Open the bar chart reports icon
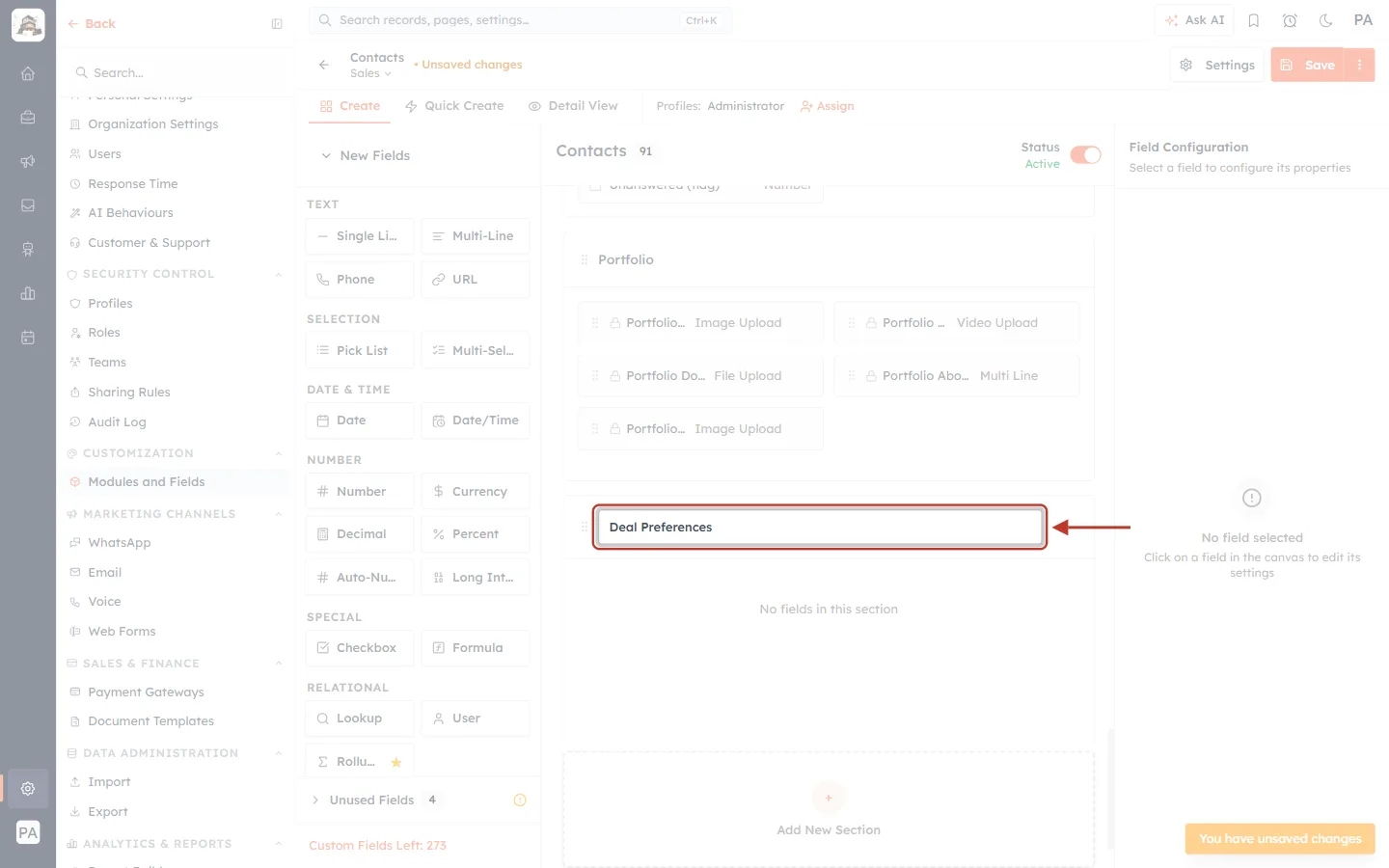The width and height of the screenshot is (1389, 868). [28, 293]
